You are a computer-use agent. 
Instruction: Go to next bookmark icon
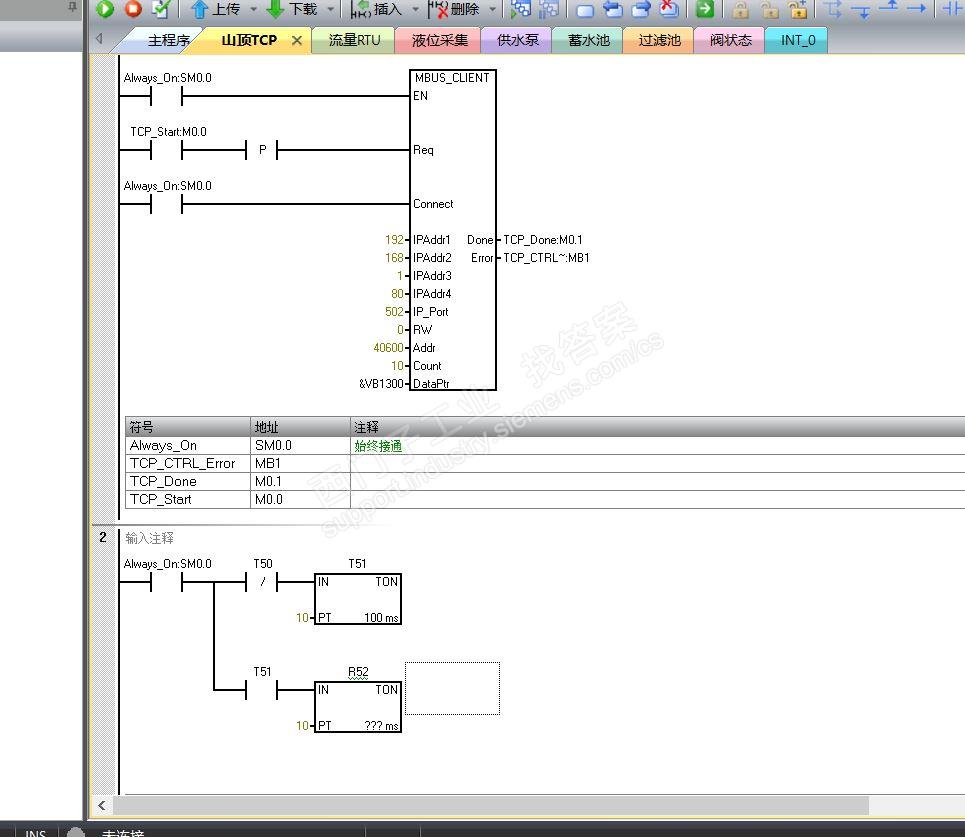[x=641, y=9]
